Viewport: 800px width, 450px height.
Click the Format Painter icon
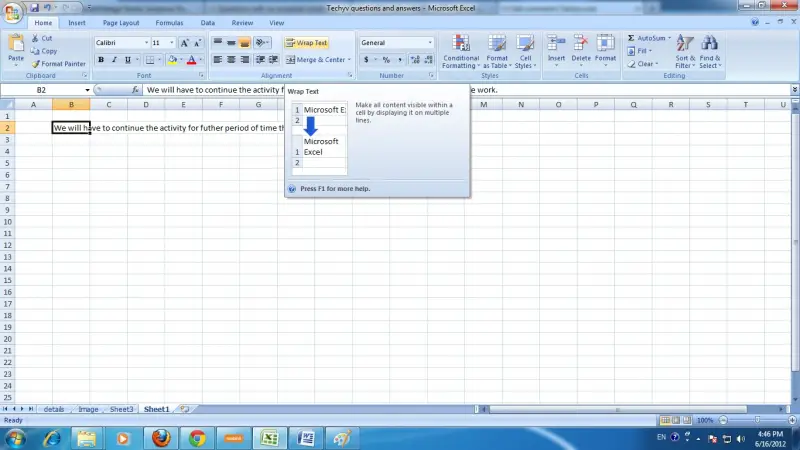click(x=36, y=64)
